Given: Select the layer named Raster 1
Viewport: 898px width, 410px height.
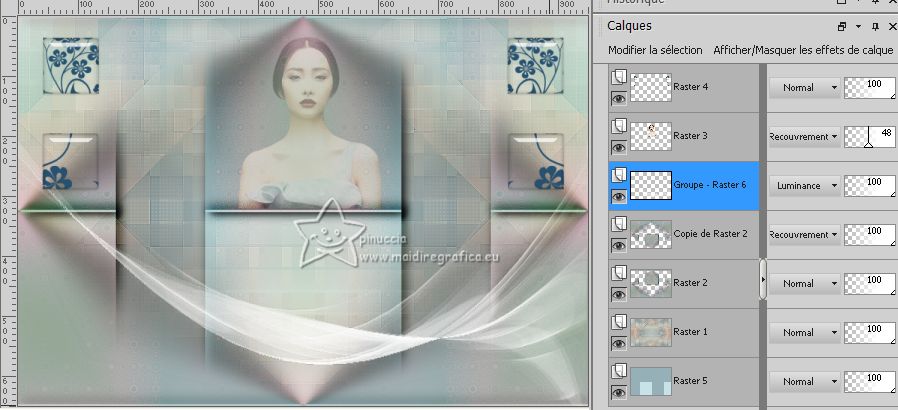Looking at the screenshot, I should pyautogui.click(x=691, y=332).
